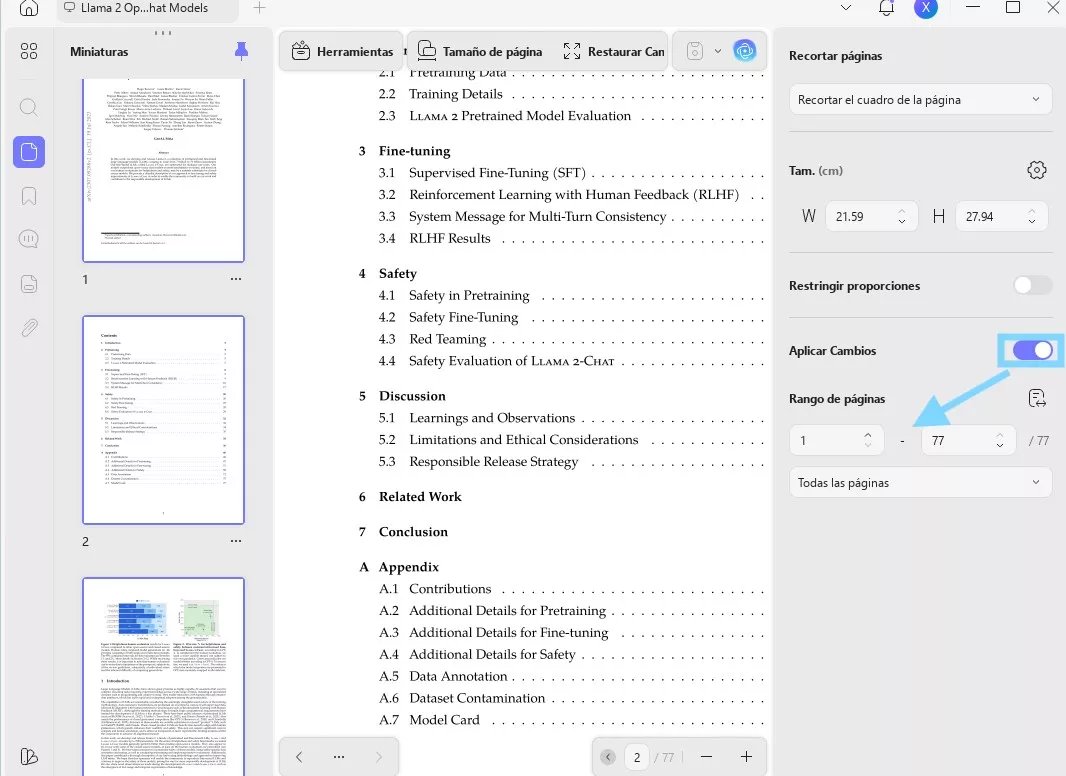
Task: Open the Herramientas menu
Action: [342, 51]
